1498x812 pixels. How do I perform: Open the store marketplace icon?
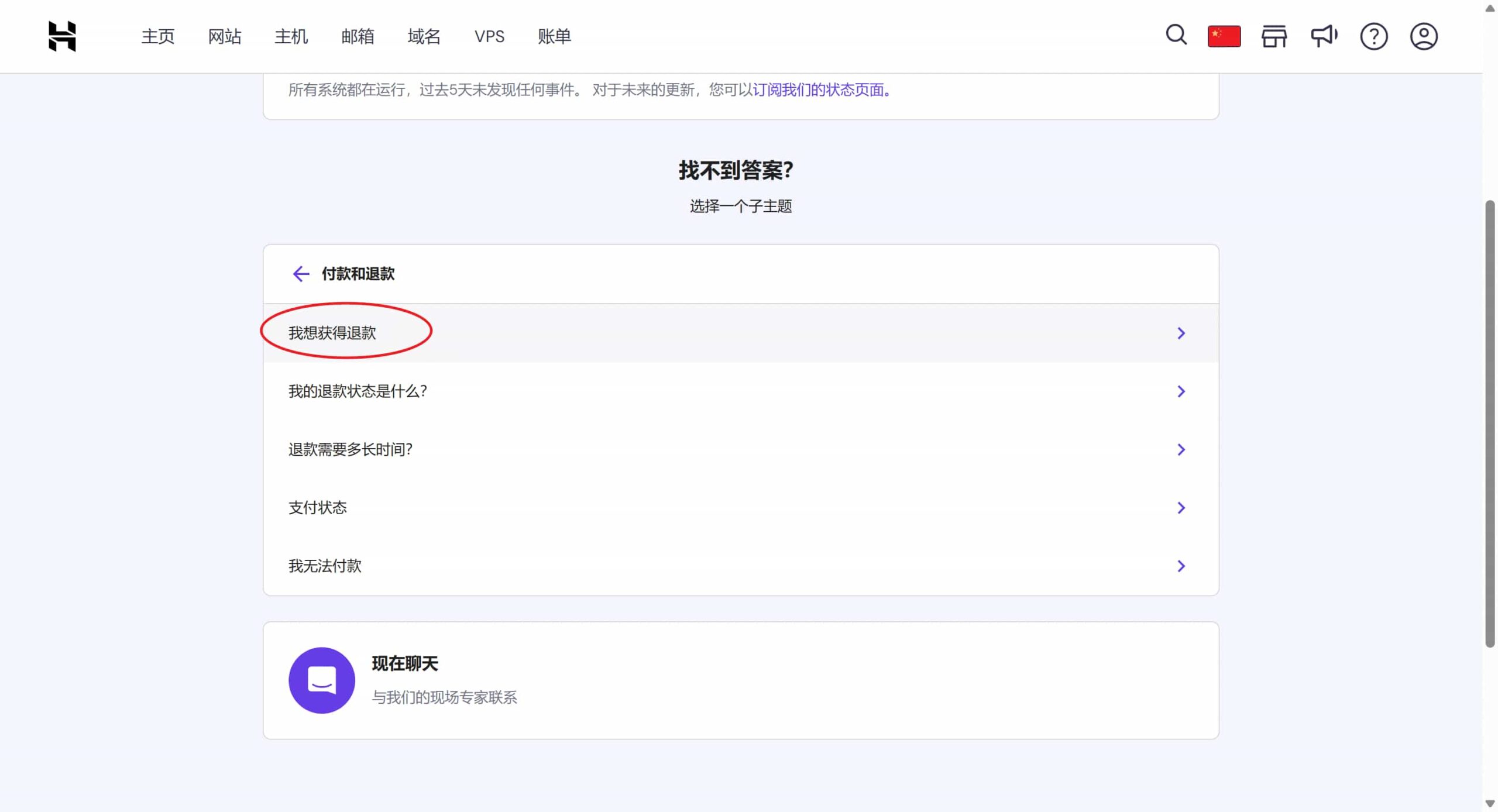click(x=1273, y=36)
